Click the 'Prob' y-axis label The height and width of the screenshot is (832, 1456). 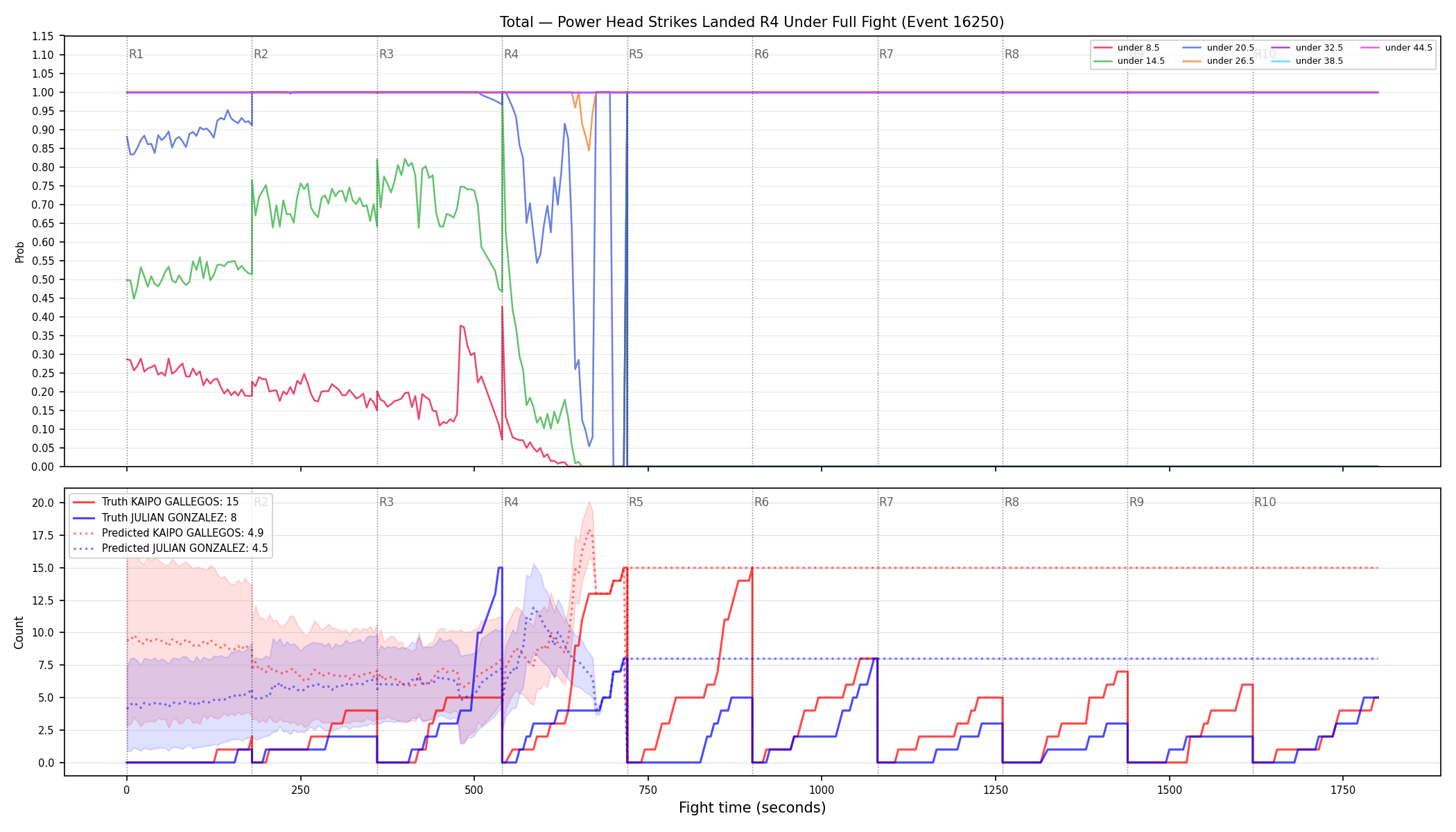(x=19, y=252)
